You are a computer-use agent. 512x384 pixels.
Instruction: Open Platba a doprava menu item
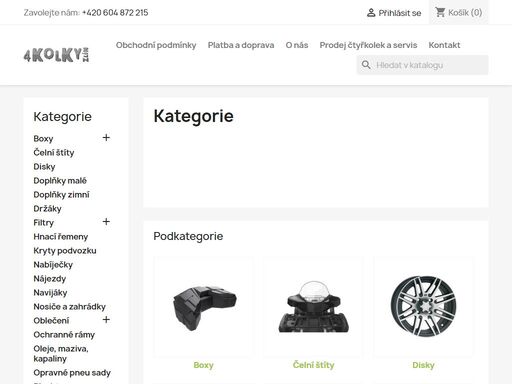point(241,45)
